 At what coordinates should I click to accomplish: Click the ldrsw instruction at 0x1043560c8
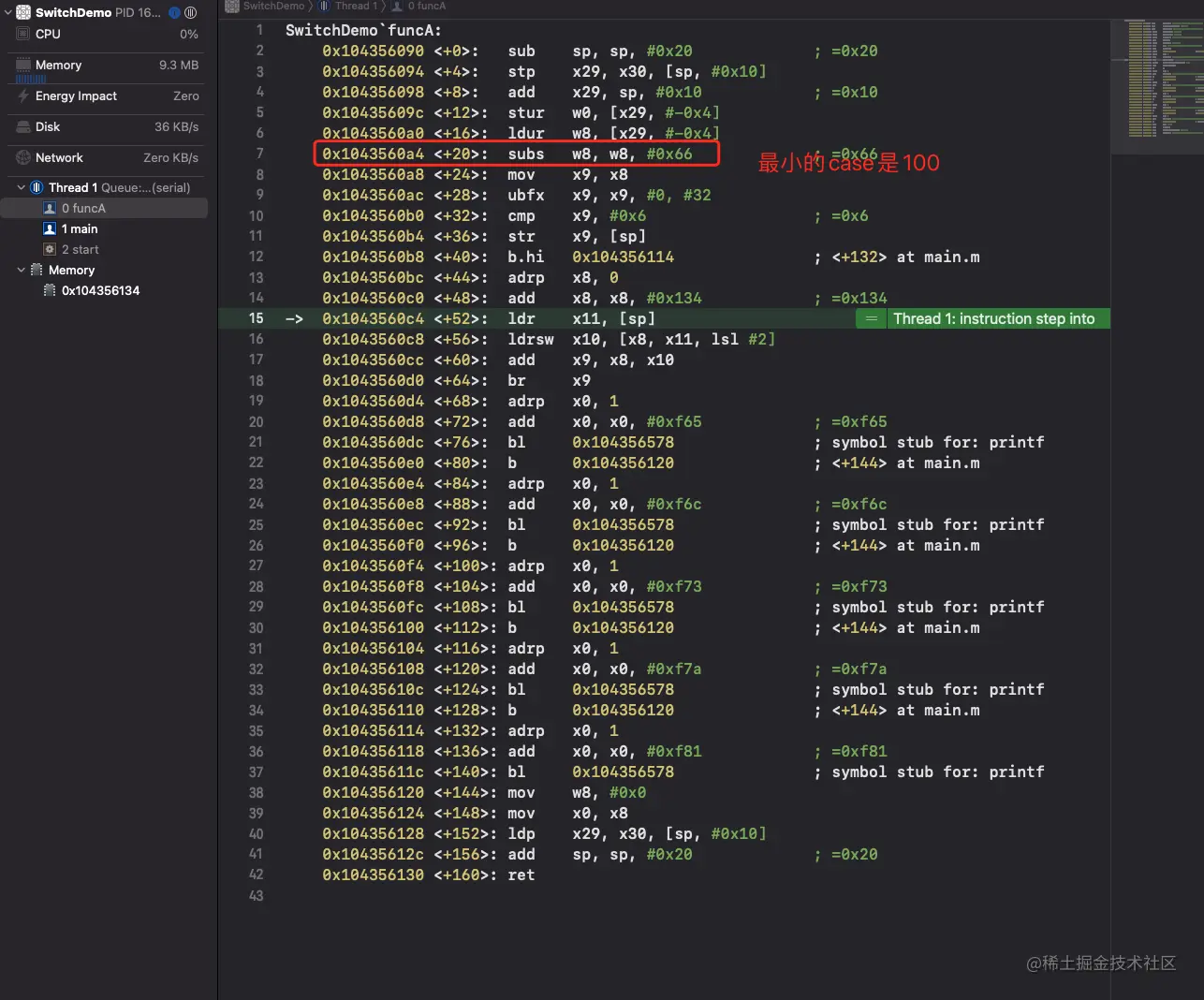[549, 339]
